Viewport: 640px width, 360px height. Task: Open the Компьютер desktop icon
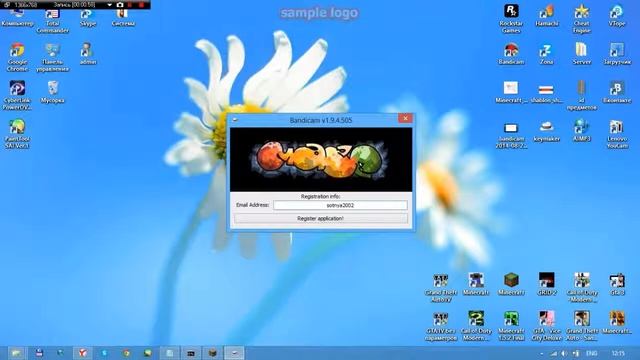[17, 18]
